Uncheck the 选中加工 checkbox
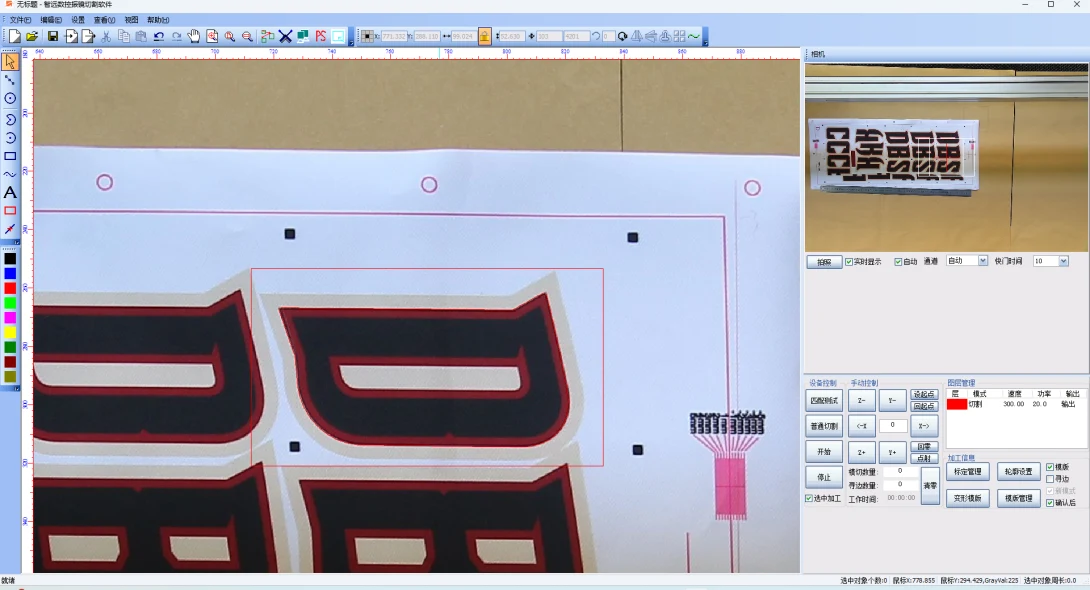This screenshot has height=590, width=1090. (x=810, y=498)
